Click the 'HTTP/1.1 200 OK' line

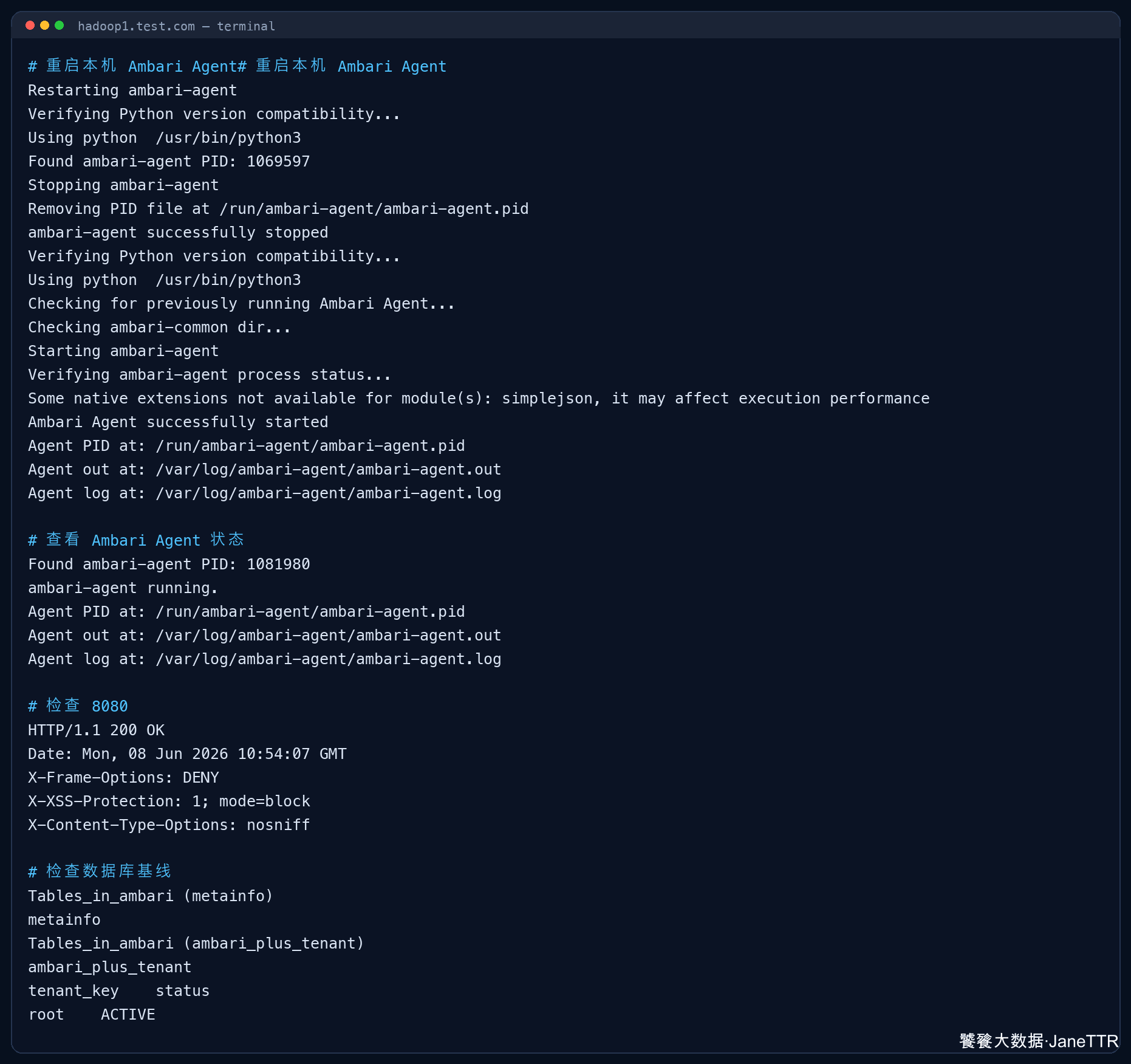coord(96,730)
